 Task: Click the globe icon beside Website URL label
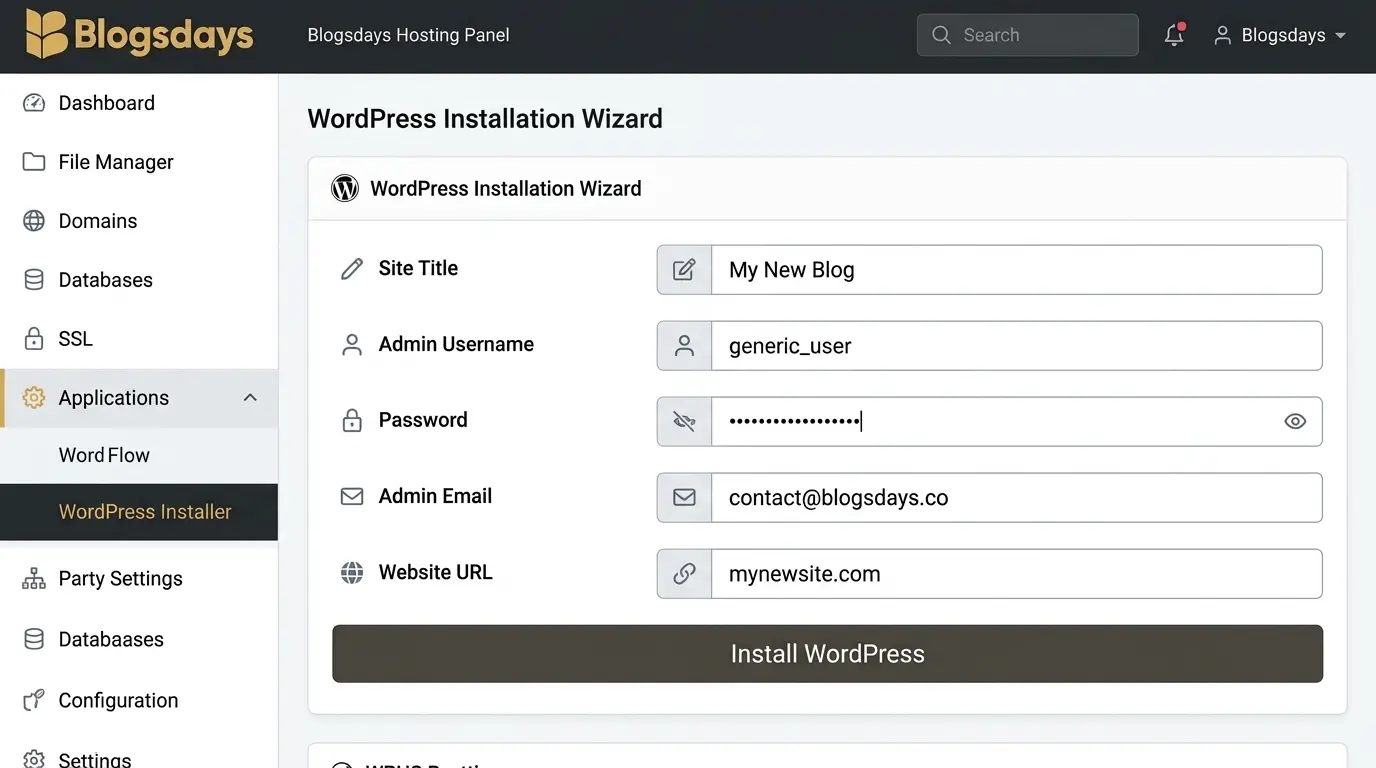click(352, 573)
